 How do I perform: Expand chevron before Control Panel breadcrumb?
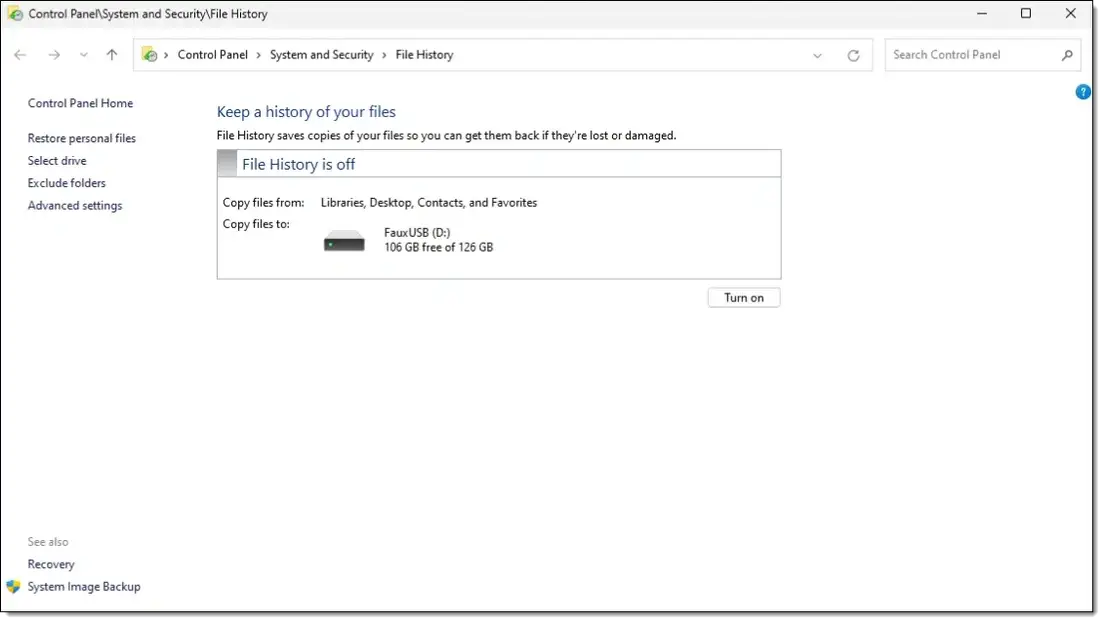(166, 55)
